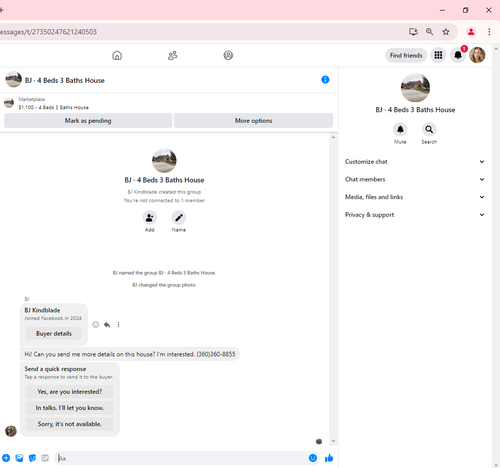Open more actions plus icon in composer
This screenshot has height=468, width=500.
click(6, 458)
